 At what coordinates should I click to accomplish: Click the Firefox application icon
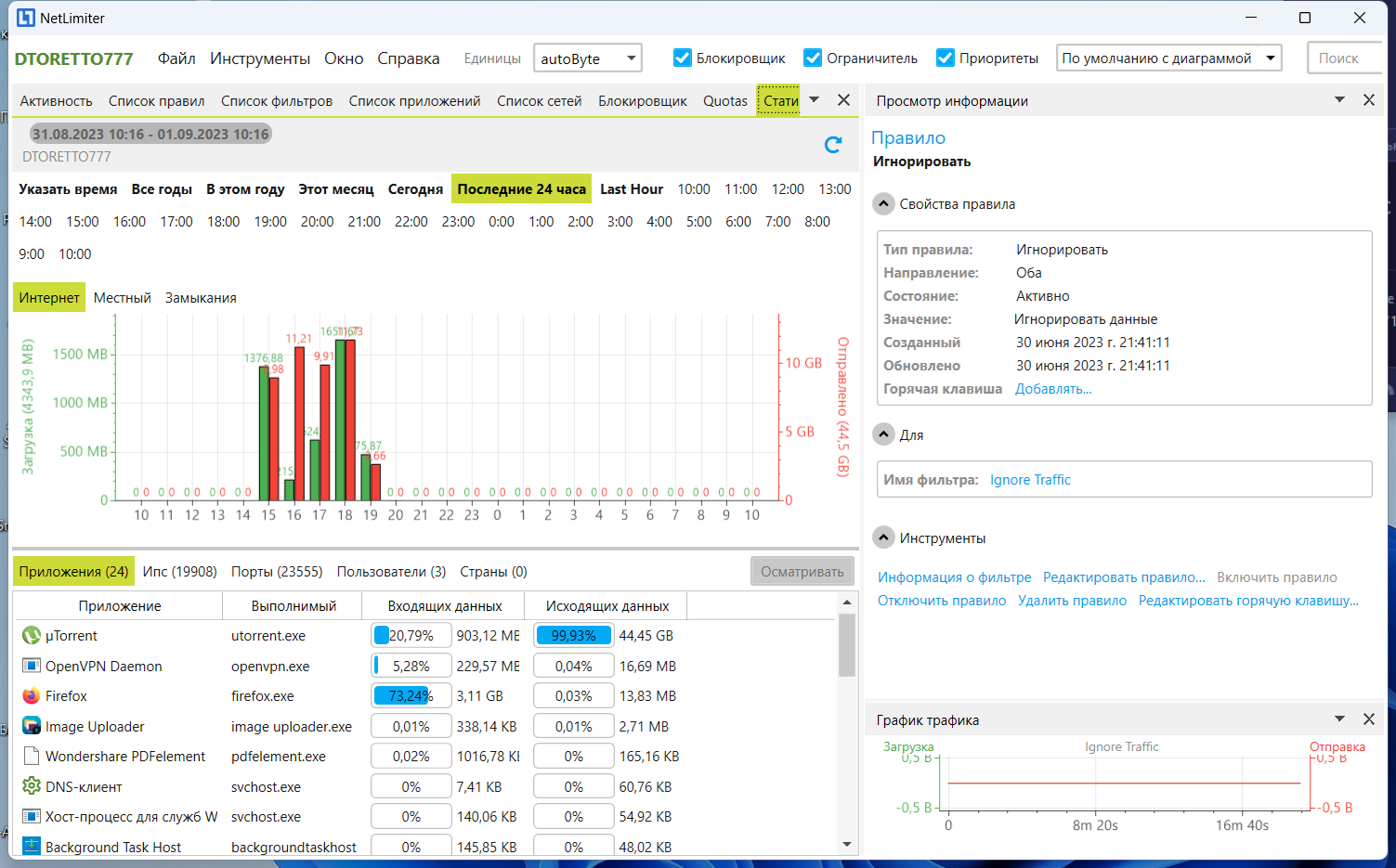tap(32, 695)
